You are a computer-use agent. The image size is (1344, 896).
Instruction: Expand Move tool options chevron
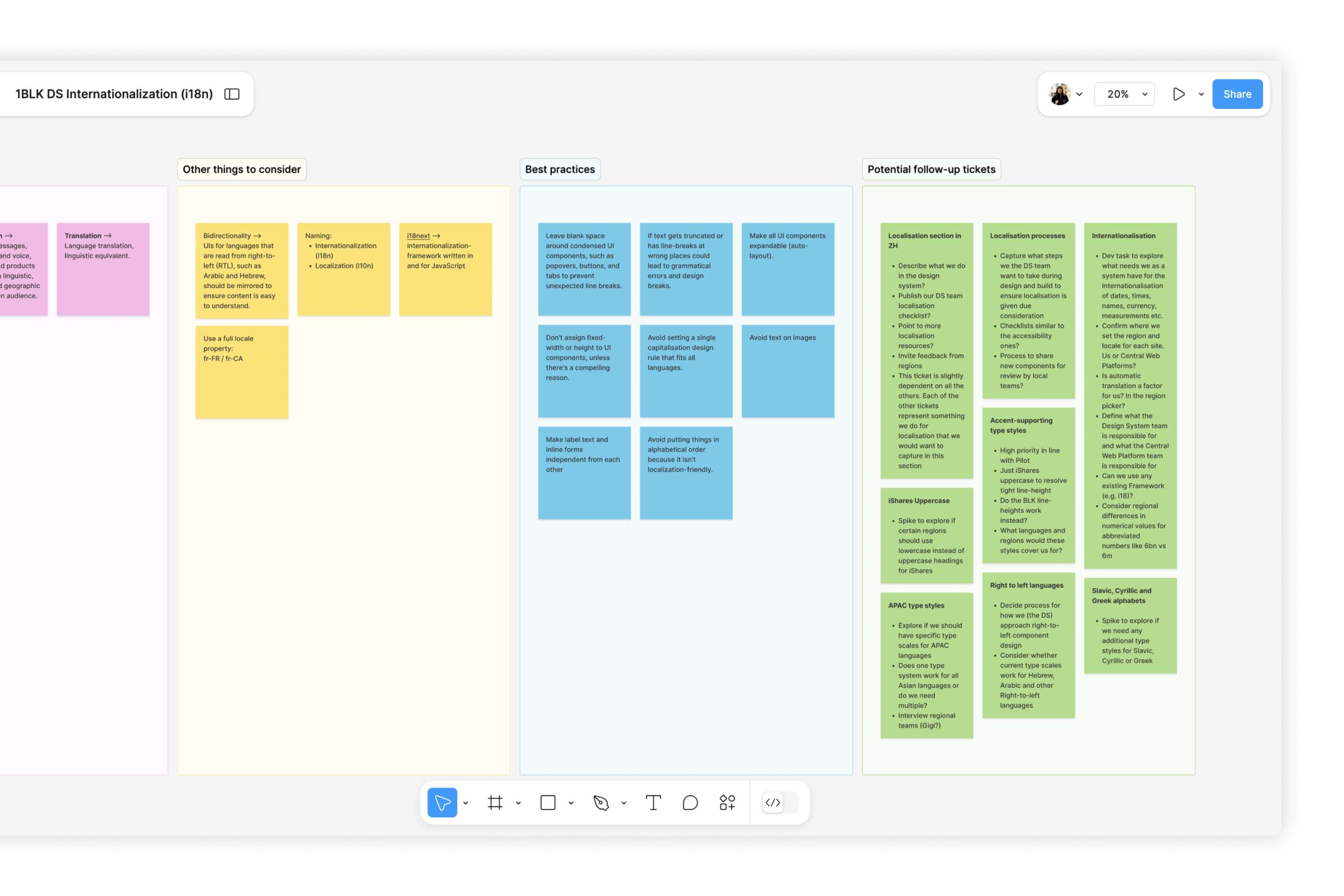pyautogui.click(x=466, y=803)
